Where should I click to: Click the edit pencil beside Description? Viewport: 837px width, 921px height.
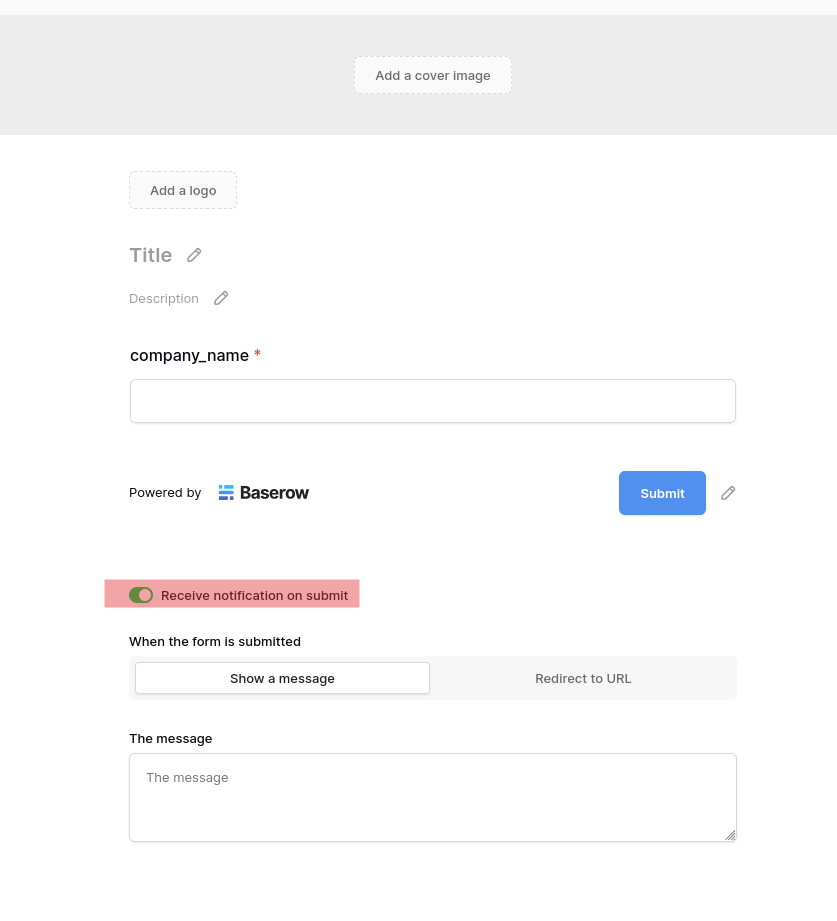[221, 298]
